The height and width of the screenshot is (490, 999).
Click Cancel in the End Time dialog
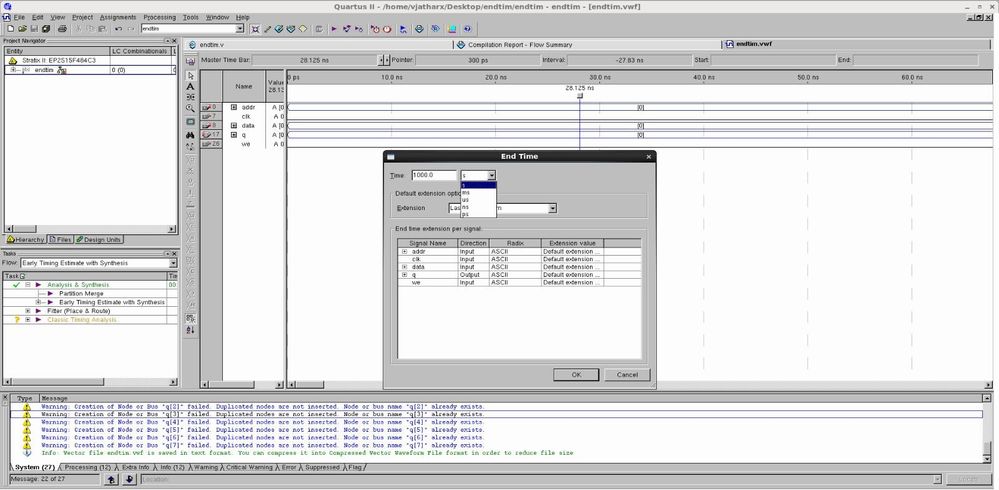click(x=627, y=375)
